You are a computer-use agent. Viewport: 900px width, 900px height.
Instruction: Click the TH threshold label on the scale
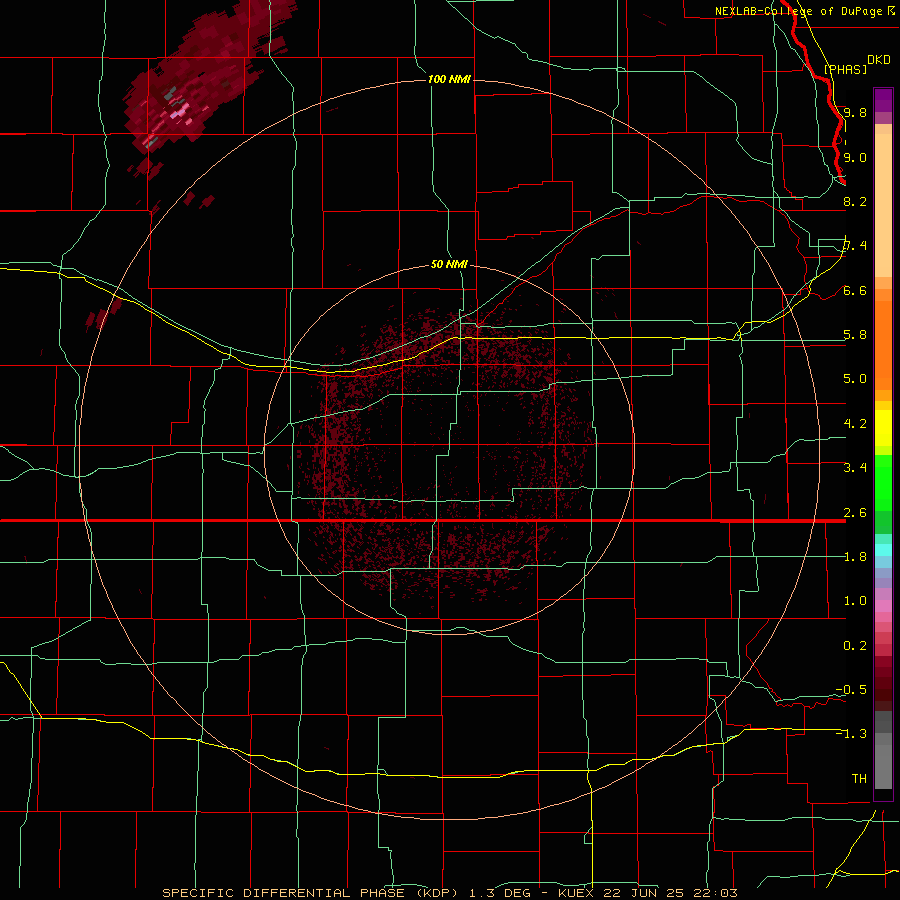pyautogui.click(x=859, y=779)
